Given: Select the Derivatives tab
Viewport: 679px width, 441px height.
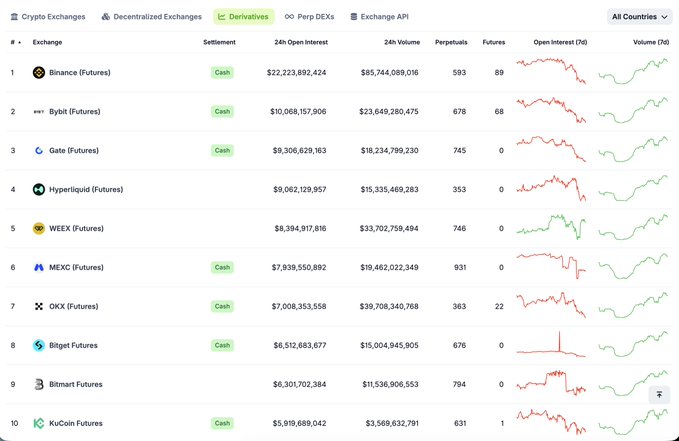Looking at the screenshot, I should point(243,16).
